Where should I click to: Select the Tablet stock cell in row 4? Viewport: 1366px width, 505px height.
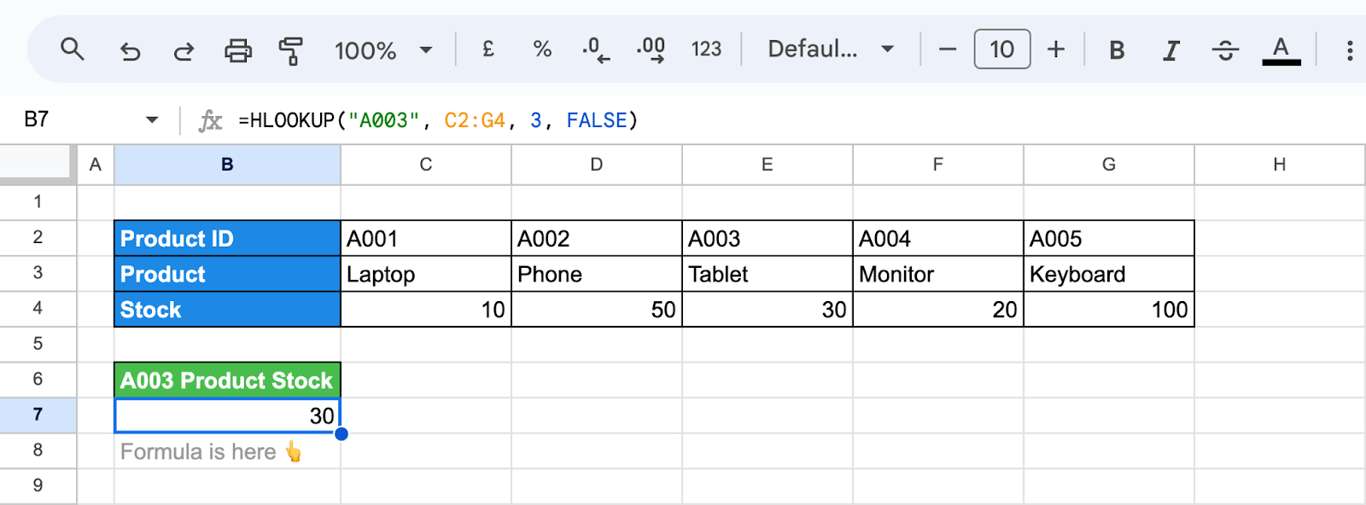[767, 309]
